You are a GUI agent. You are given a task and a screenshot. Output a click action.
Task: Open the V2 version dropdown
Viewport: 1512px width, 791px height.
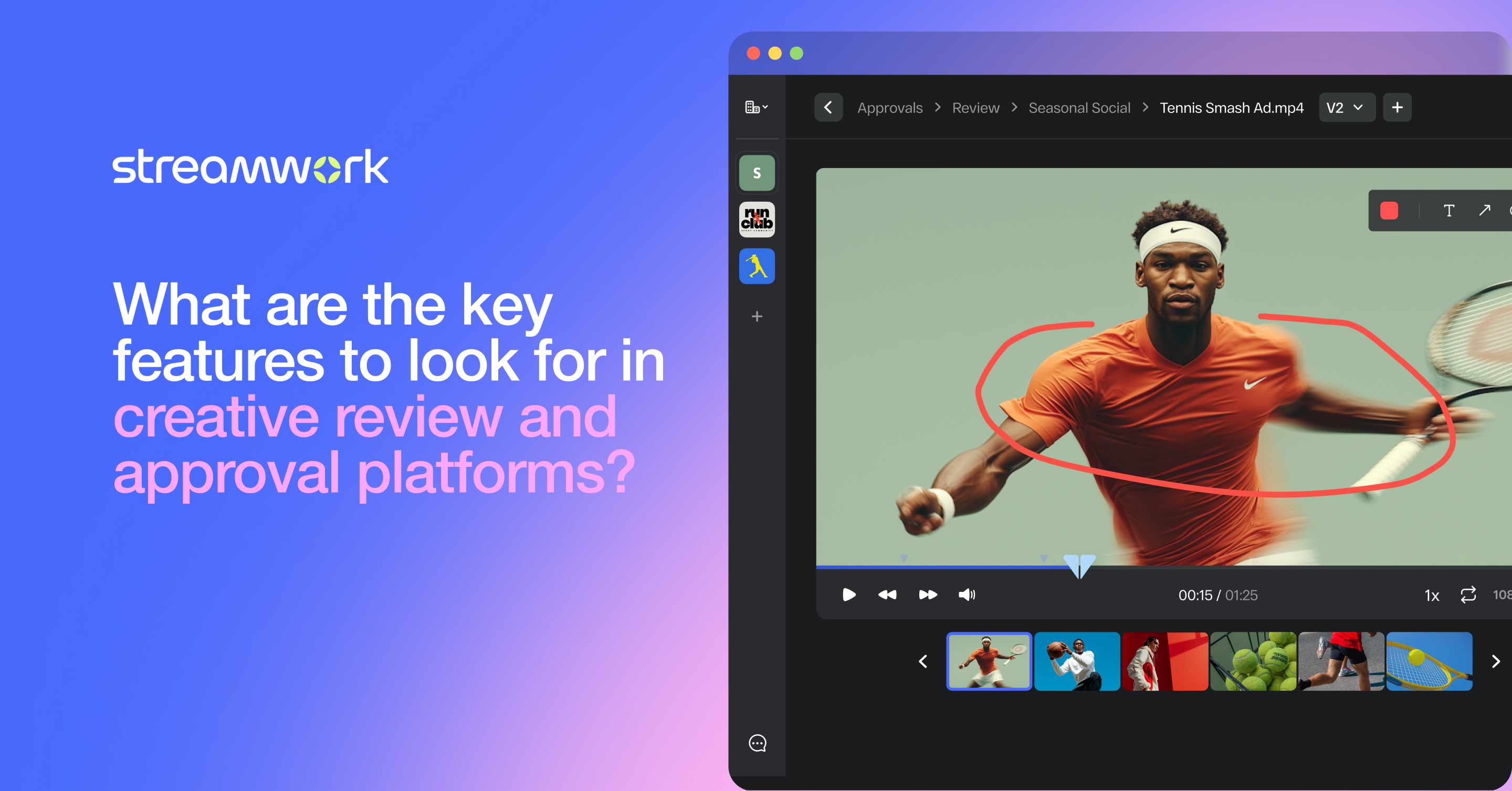(x=1347, y=108)
